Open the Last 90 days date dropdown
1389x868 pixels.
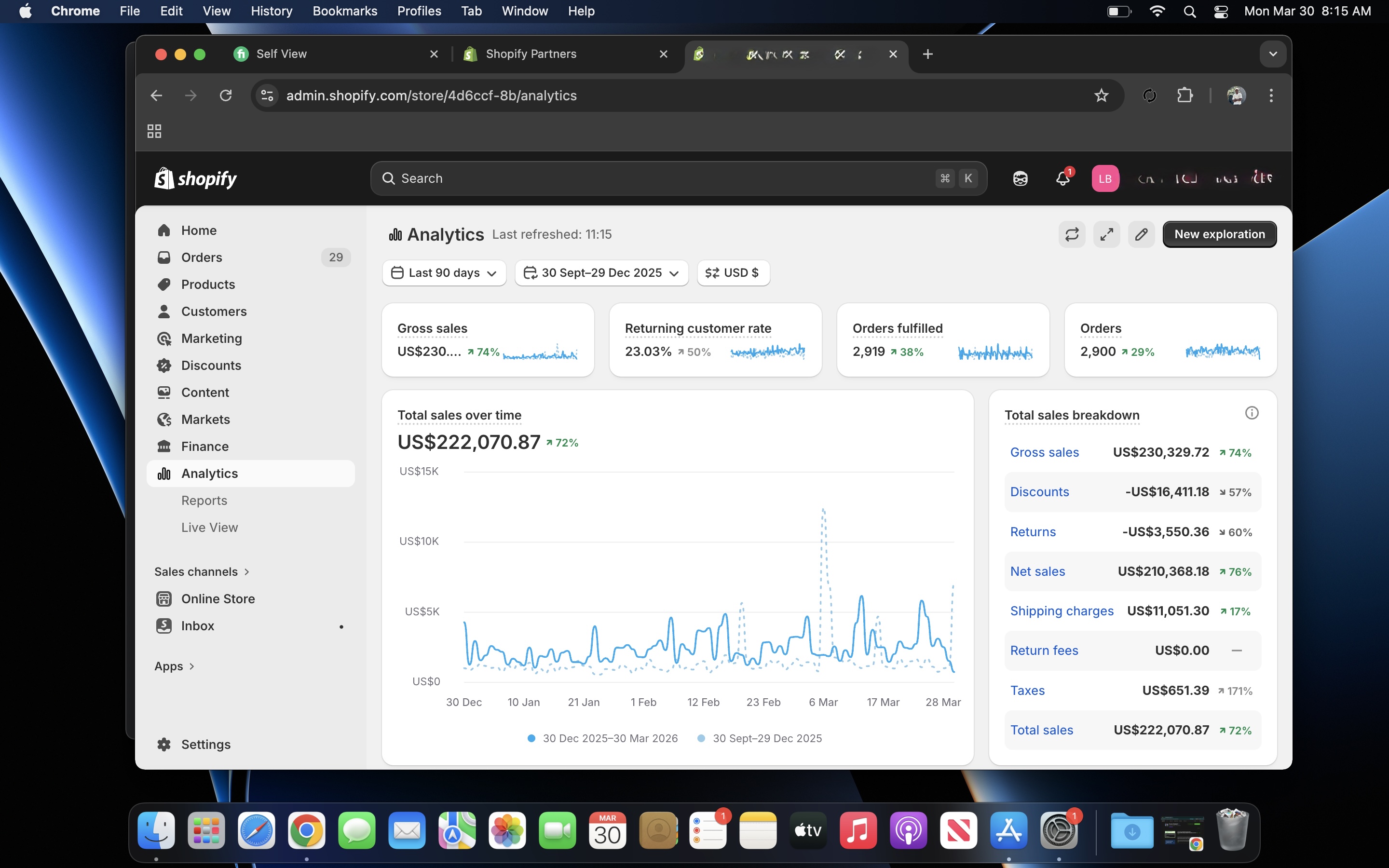pyautogui.click(x=444, y=272)
